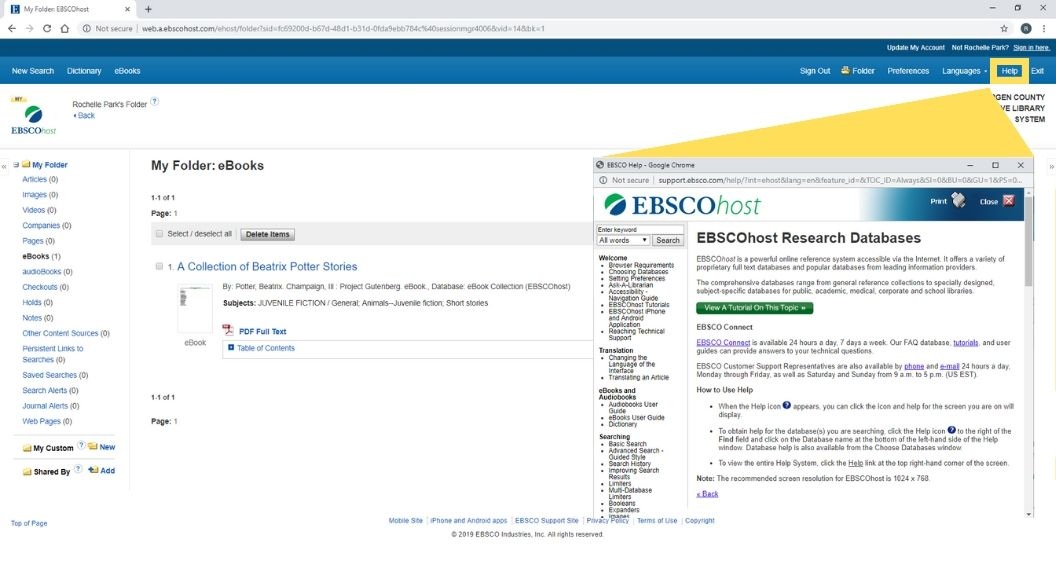Click help icon next to My Custom
Image resolution: width=1056 pixels, height=568 pixels.
coord(81,445)
